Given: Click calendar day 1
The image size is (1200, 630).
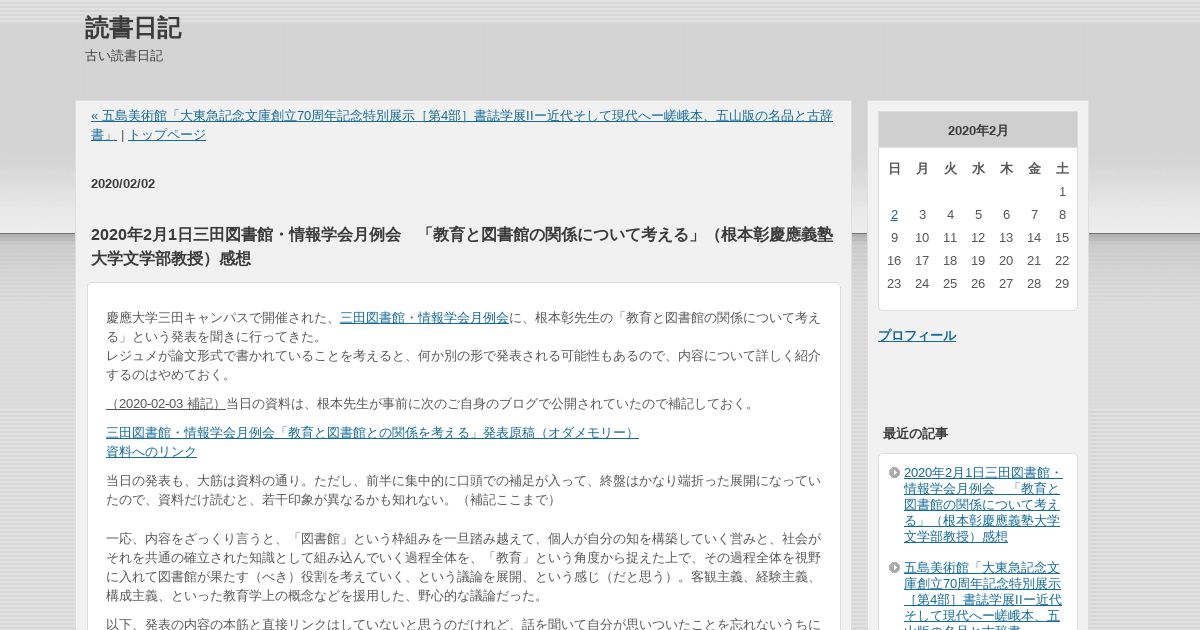Looking at the screenshot, I should (1062, 192).
